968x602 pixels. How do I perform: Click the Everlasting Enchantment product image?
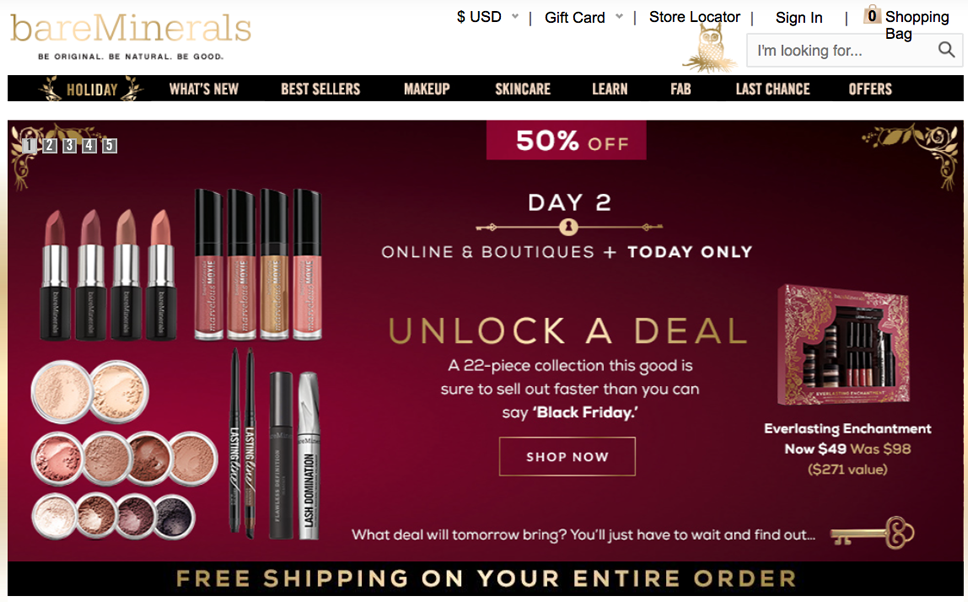(843, 345)
